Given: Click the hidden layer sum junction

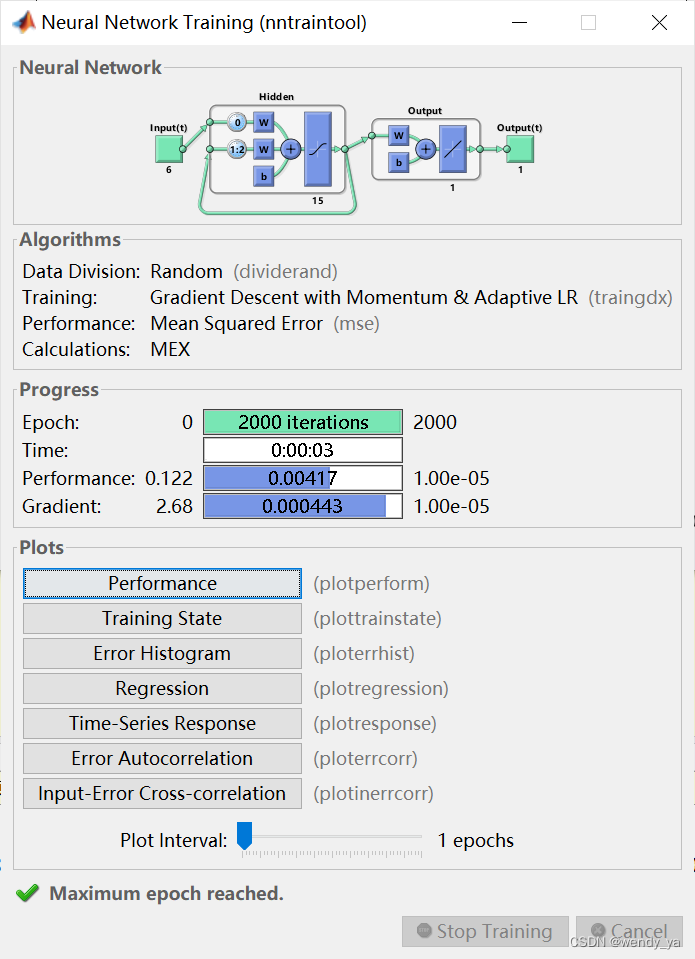Looking at the screenshot, I should (290, 149).
